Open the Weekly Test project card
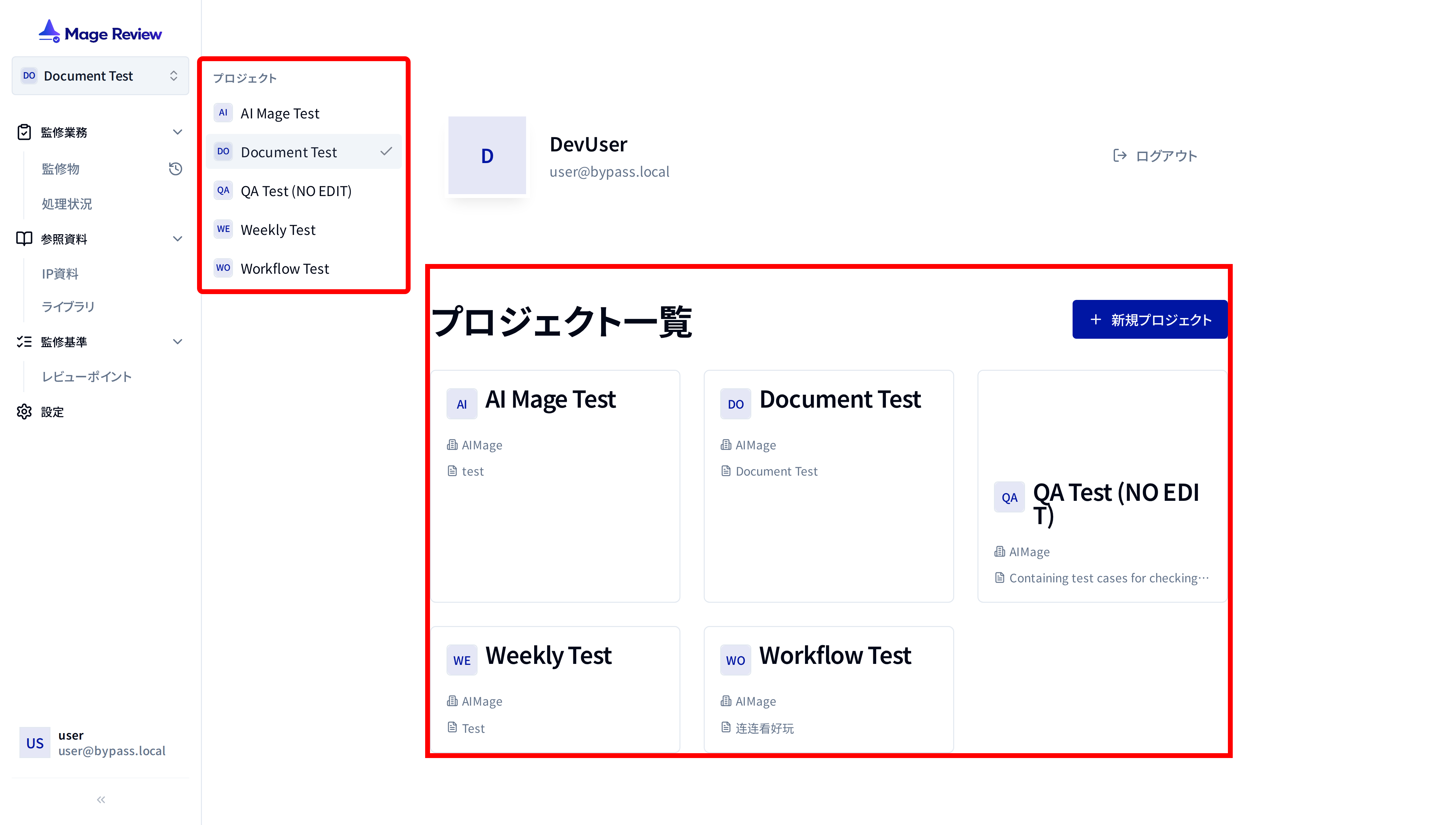Viewport: 1456px width, 825px height. click(555, 689)
